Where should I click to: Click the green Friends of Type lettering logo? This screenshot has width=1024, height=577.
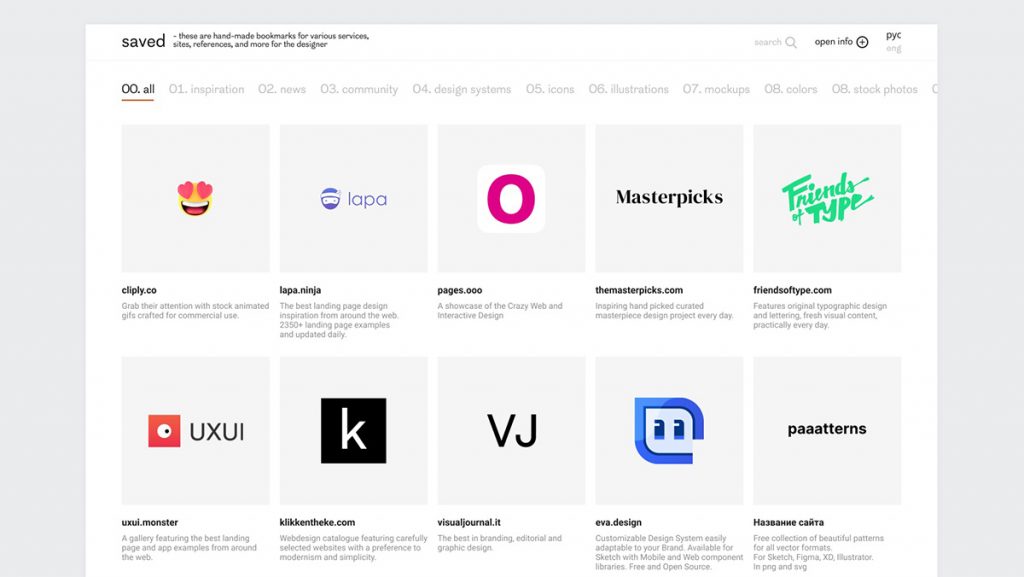click(x=826, y=197)
